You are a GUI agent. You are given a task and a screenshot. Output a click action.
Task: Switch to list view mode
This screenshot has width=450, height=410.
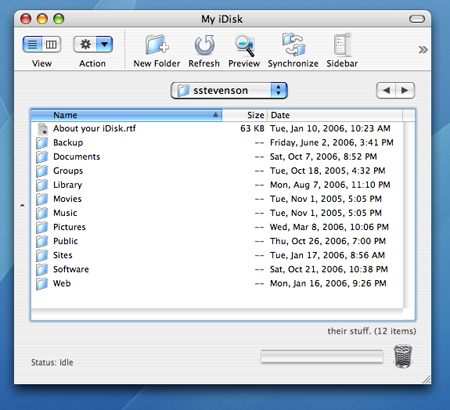pyautogui.click(x=32, y=44)
